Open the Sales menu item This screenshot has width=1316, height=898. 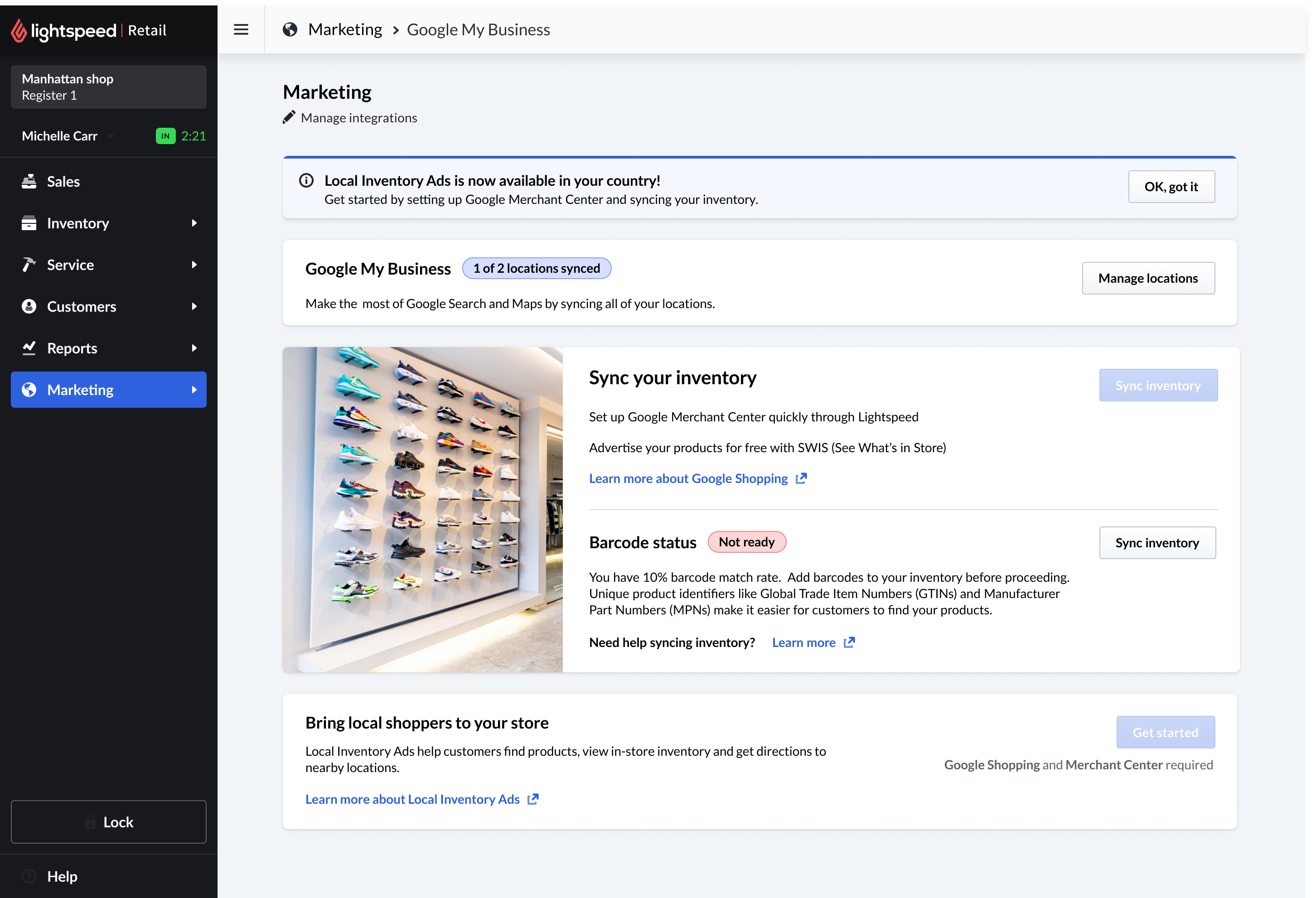pyautogui.click(x=109, y=181)
